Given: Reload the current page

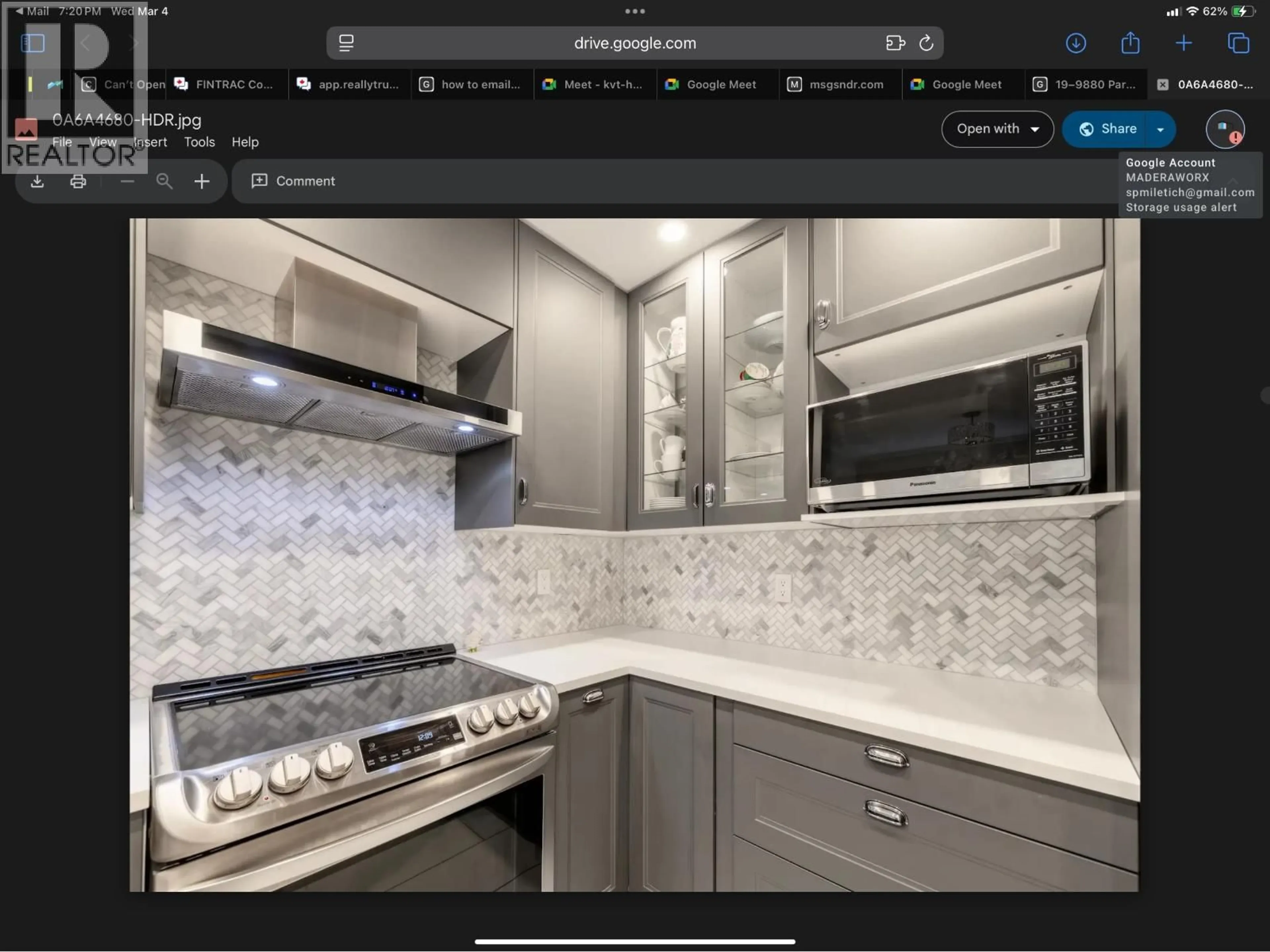Looking at the screenshot, I should click(x=927, y=43).
